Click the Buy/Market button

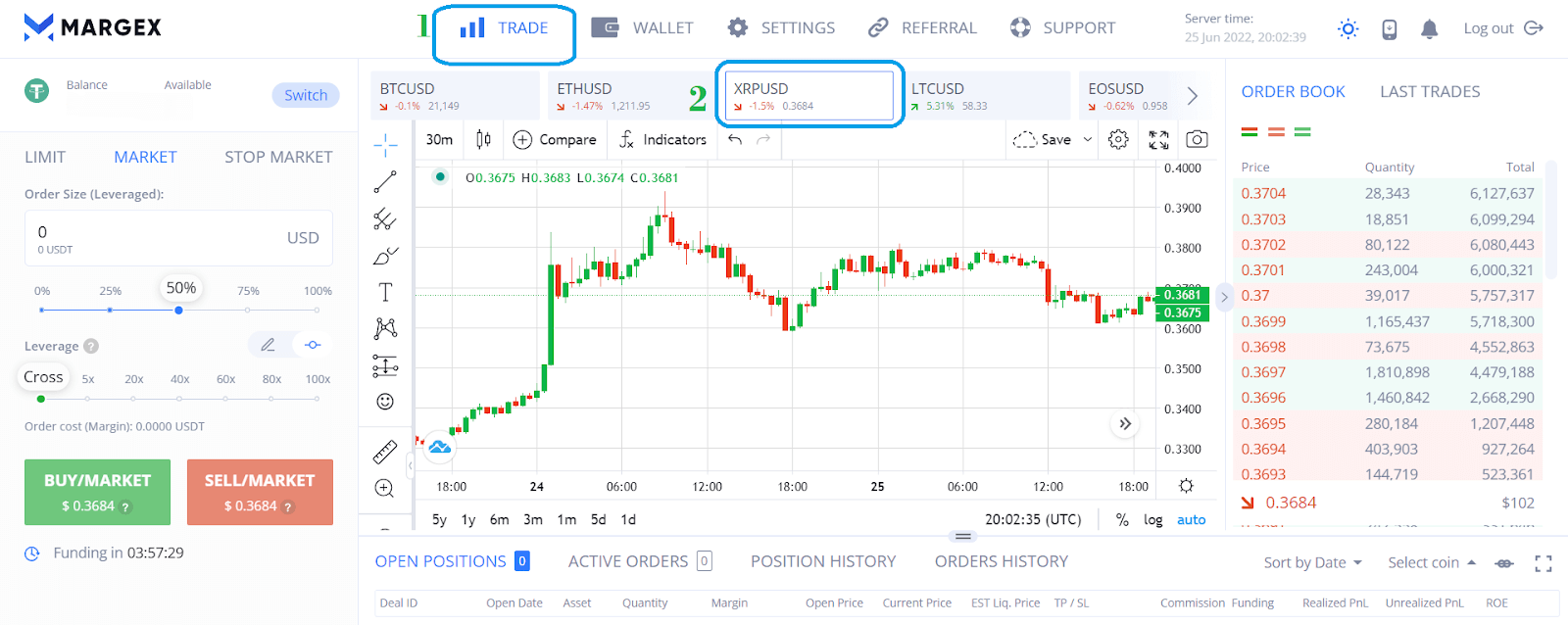click(x=97, y=492)
